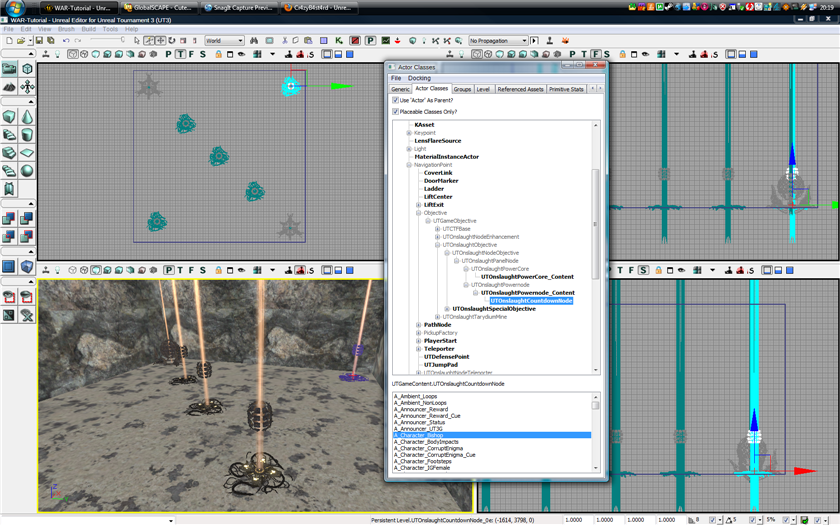Image resolution: width=840 pixels, height=525 pixels.
Task: Toggle Top view T in top-left viewport
Action: 181,54
